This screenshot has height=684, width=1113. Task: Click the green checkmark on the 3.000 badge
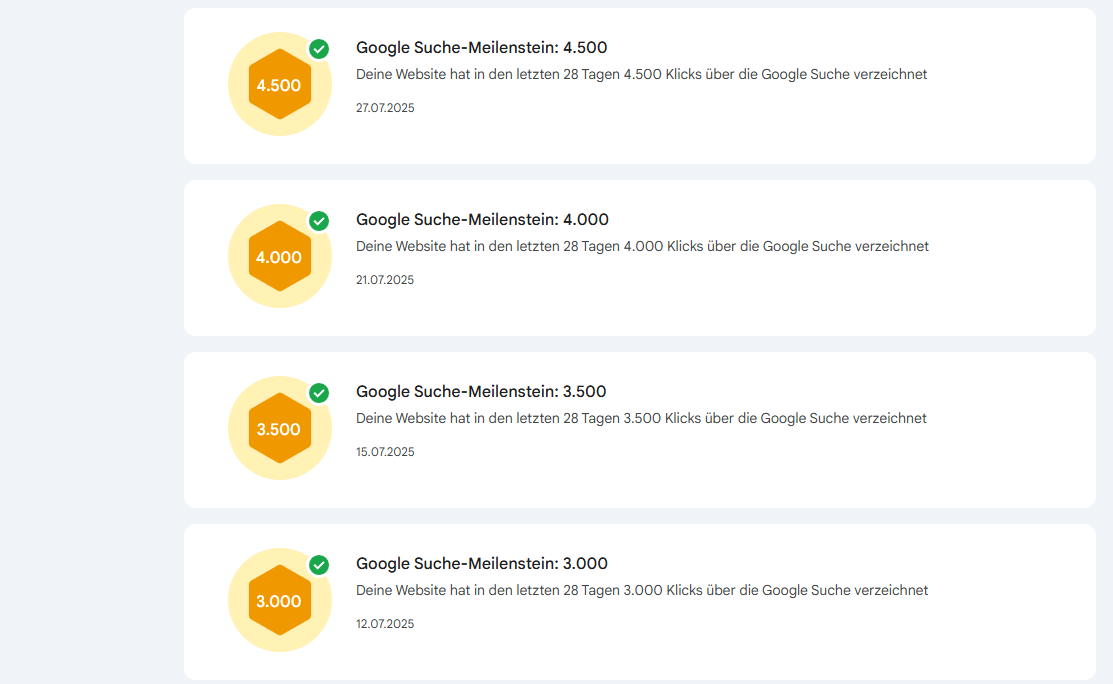tap(319, 565)
